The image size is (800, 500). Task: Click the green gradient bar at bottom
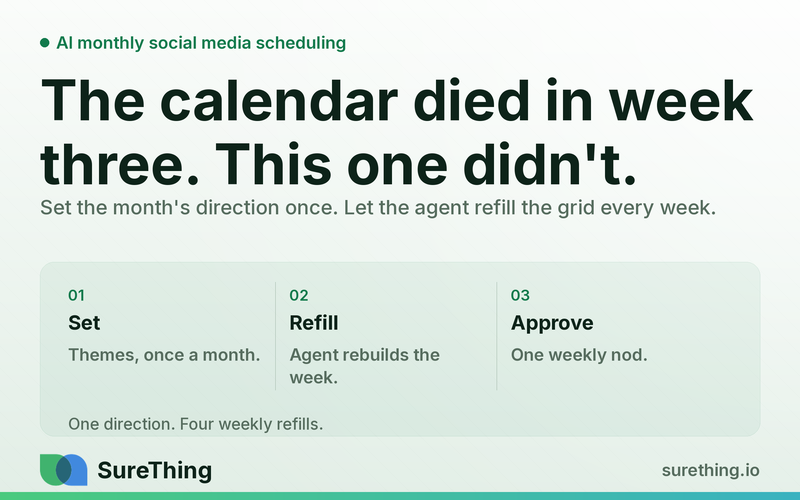[x=400, y=496]
